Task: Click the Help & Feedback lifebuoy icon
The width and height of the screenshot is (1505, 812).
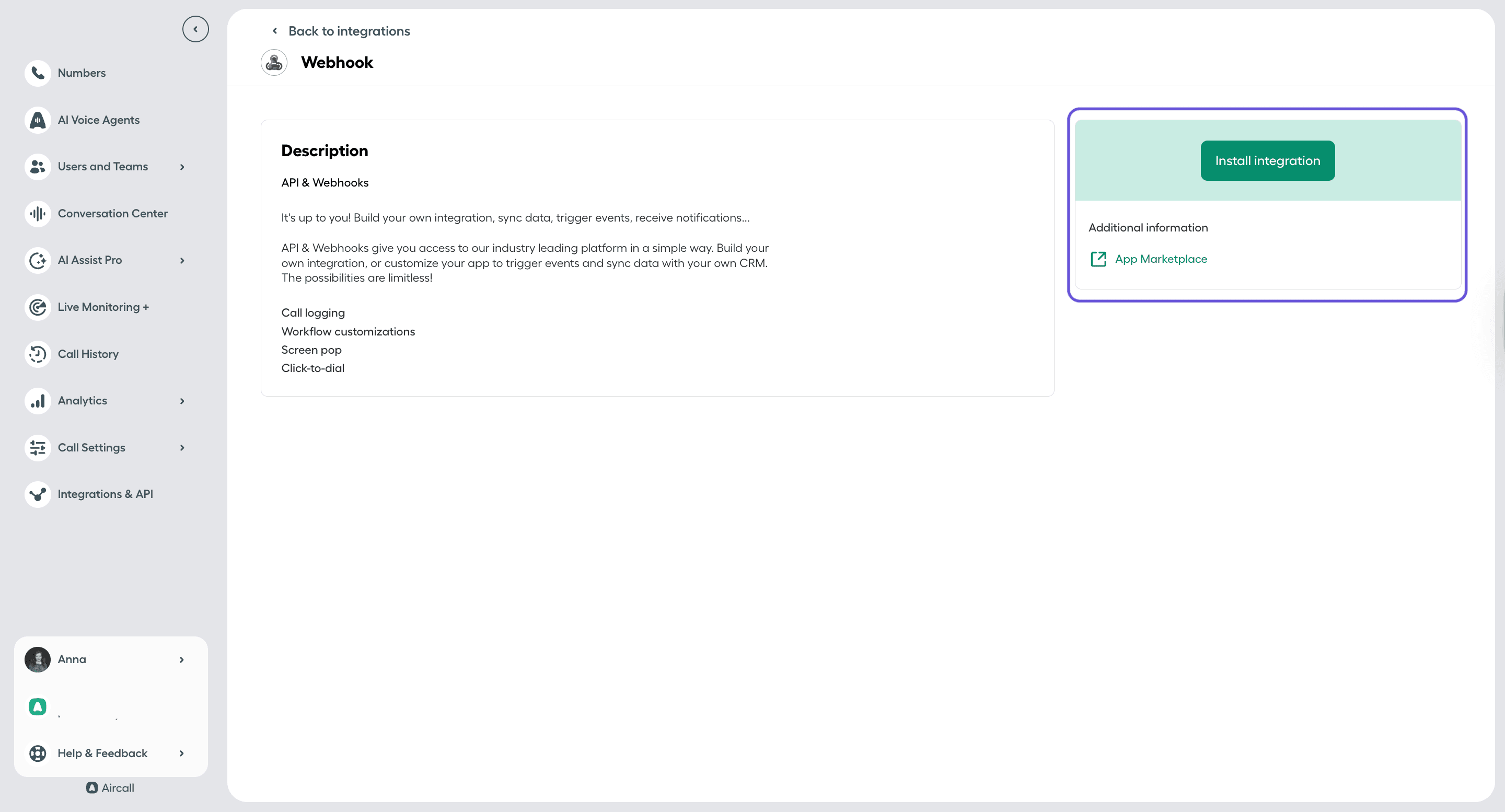Action: [38, 753]
